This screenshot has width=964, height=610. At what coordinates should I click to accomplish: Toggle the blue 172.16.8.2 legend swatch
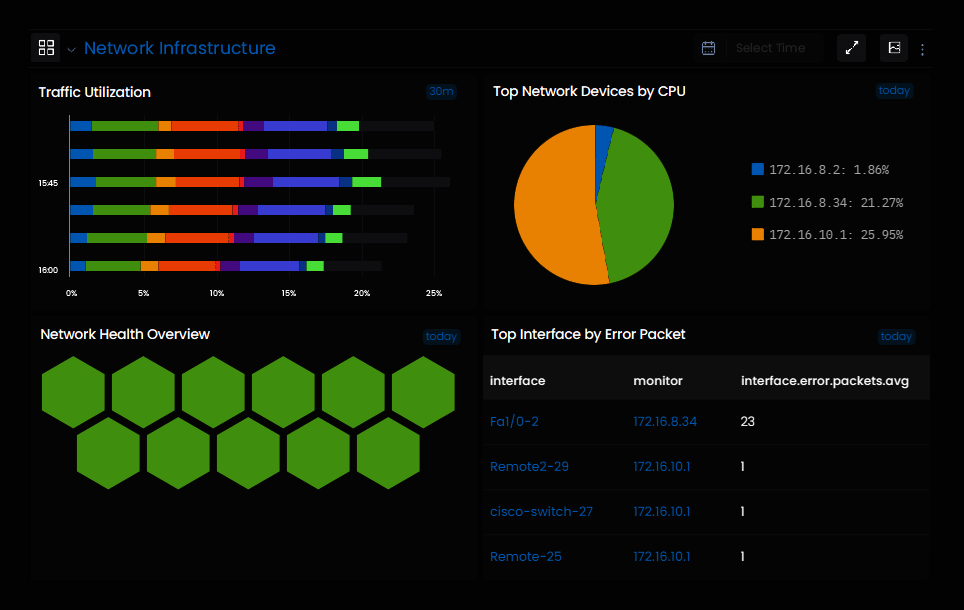[757, 169]
